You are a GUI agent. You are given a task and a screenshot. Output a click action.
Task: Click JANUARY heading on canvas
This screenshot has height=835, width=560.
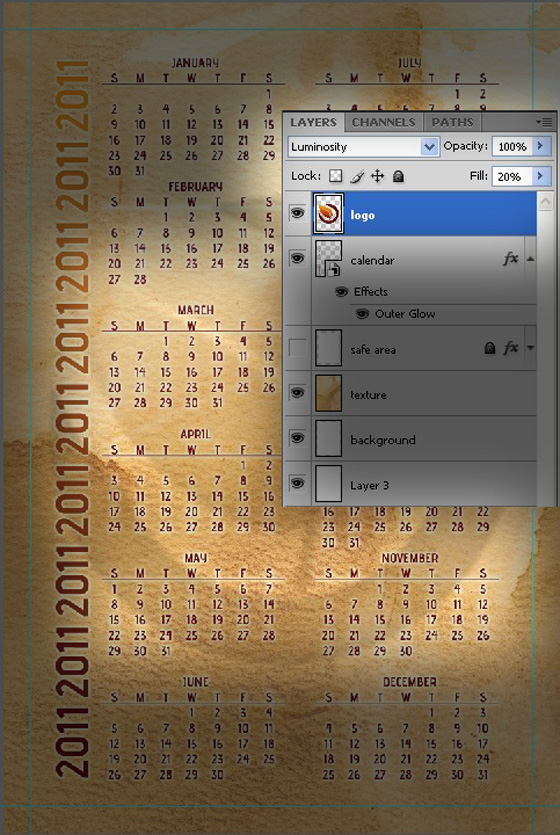[195, 63]
